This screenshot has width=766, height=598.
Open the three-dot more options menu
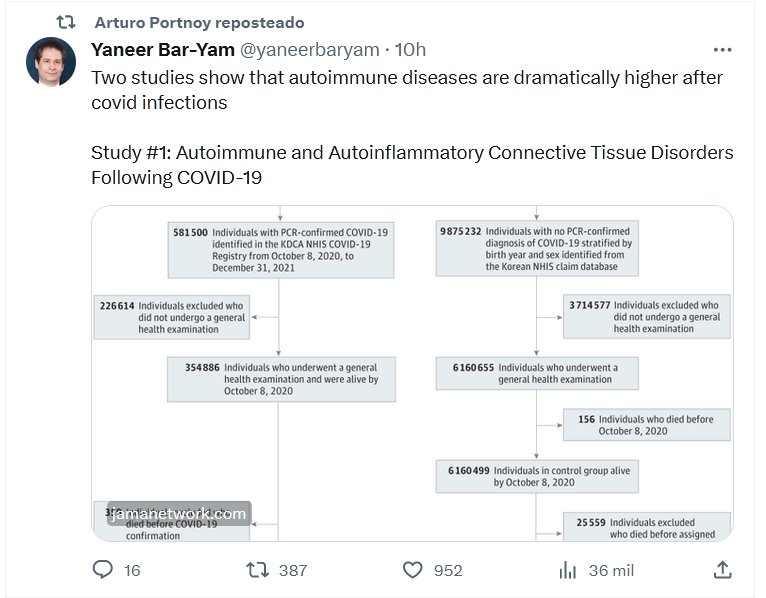[x=722, y=50]
